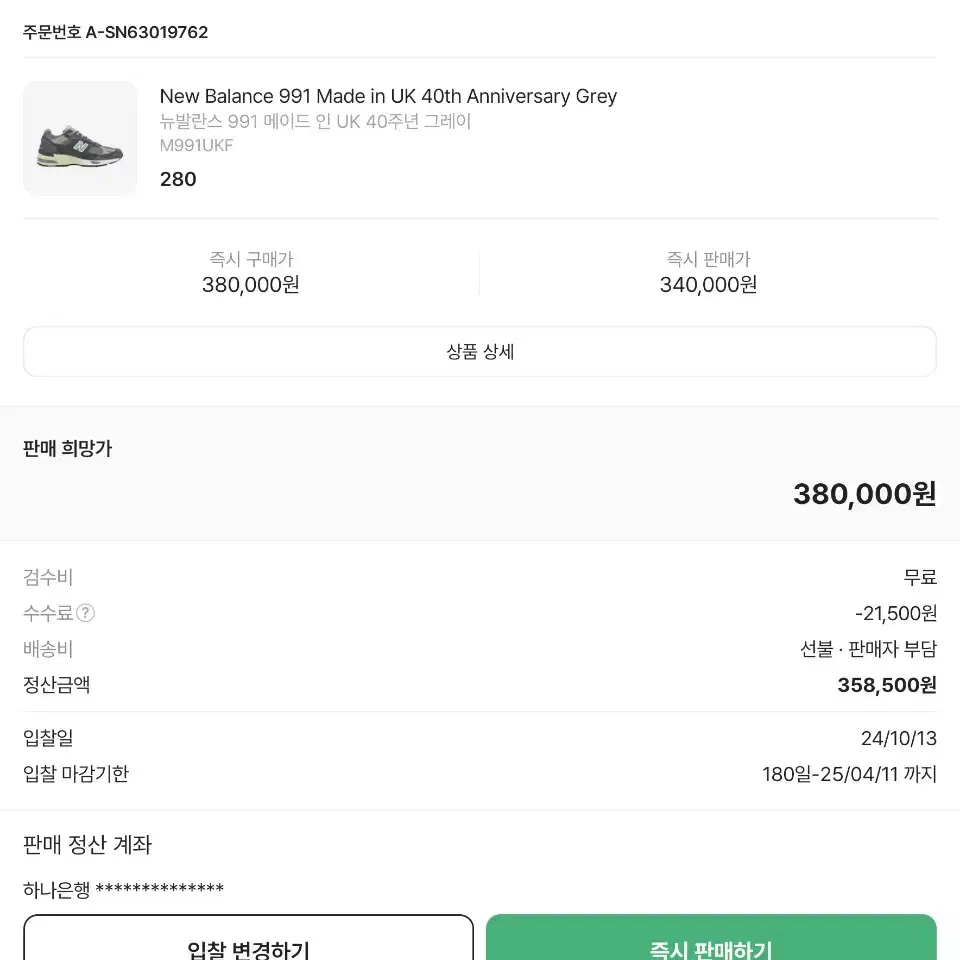Screen dimensions: 960x960
Task: Open the New Balance 991 shoe thumbnail
Action: pos(80,138)
